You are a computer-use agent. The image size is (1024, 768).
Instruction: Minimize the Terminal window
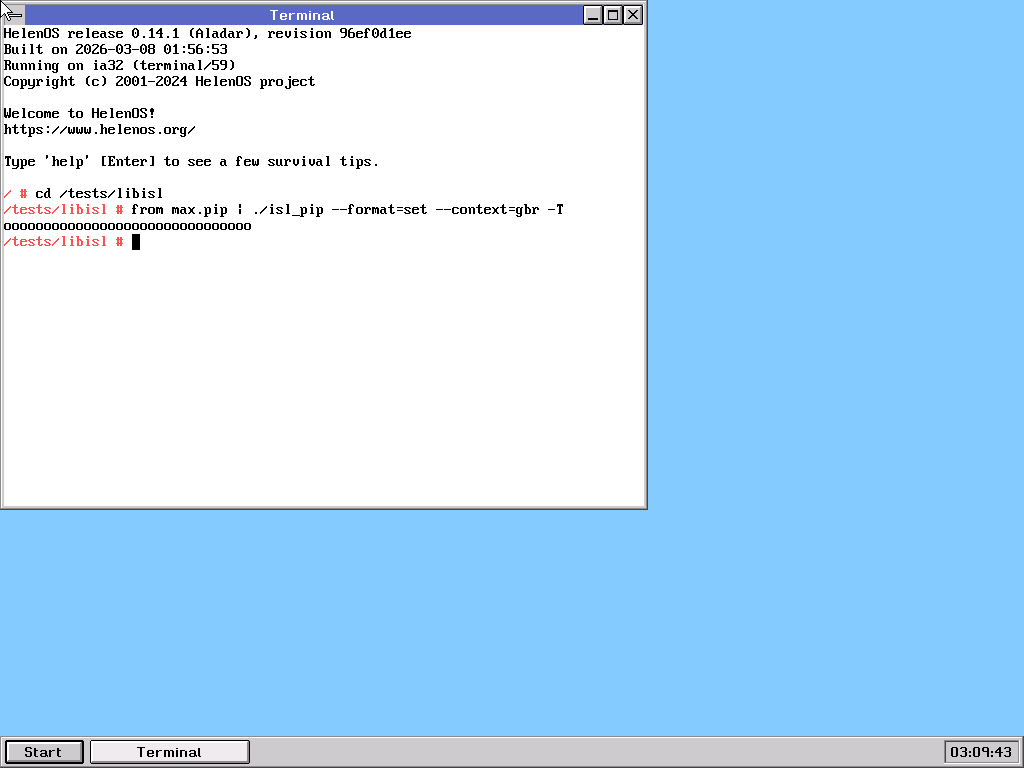pyautogui.click(x=593, y=15)
